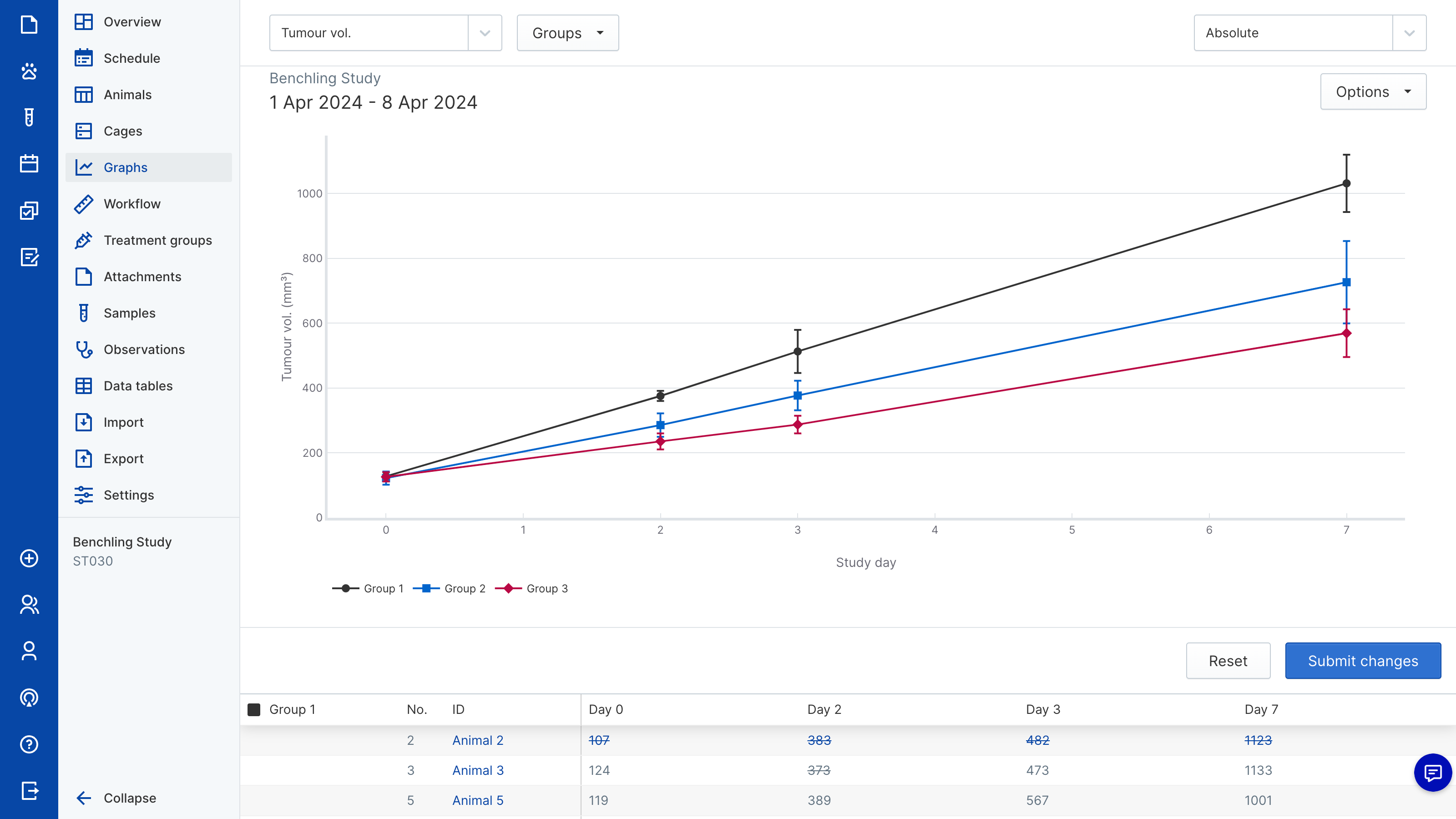Click the struck-through 383 Day 2 value
Screen dimensions: 1456x819
[819, 740]
